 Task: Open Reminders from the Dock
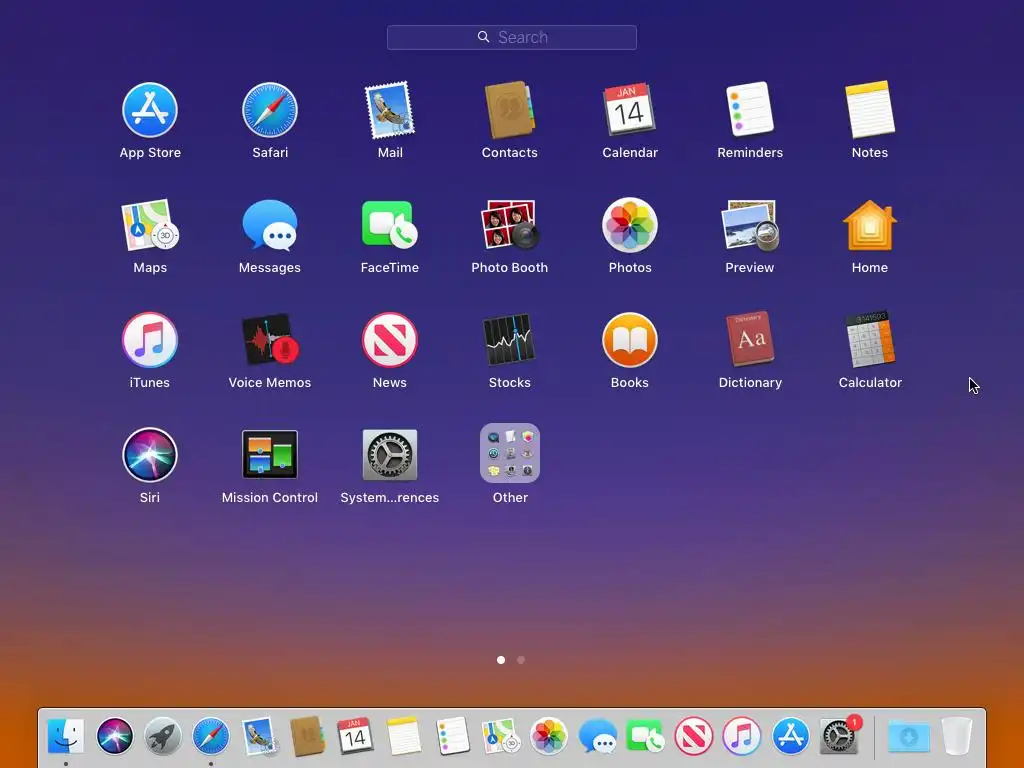452,736
